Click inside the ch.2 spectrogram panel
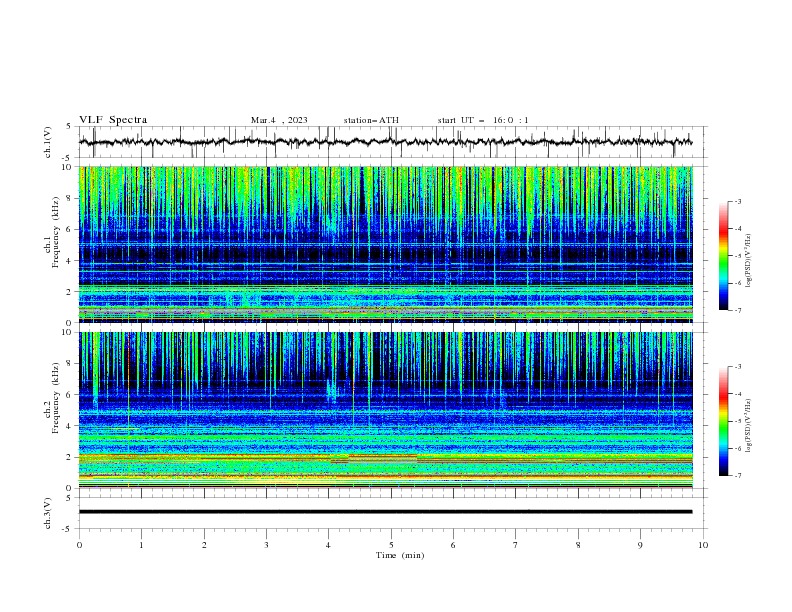Screen dimensions: 792x612 coord(385,410)
